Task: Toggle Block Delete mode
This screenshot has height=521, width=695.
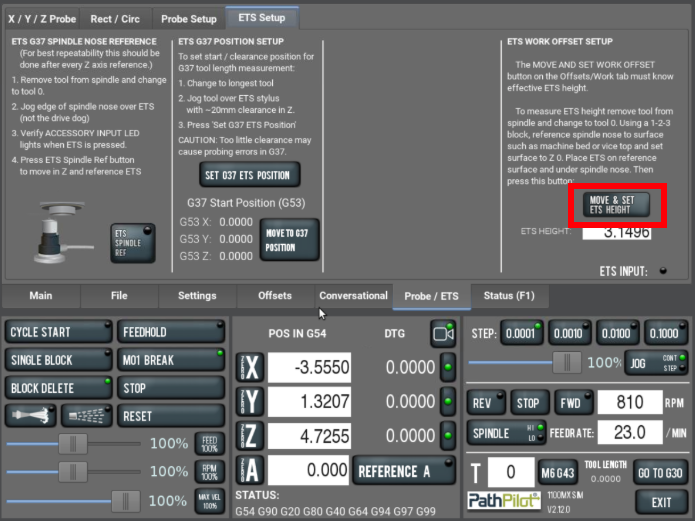Action: point(58,387)
